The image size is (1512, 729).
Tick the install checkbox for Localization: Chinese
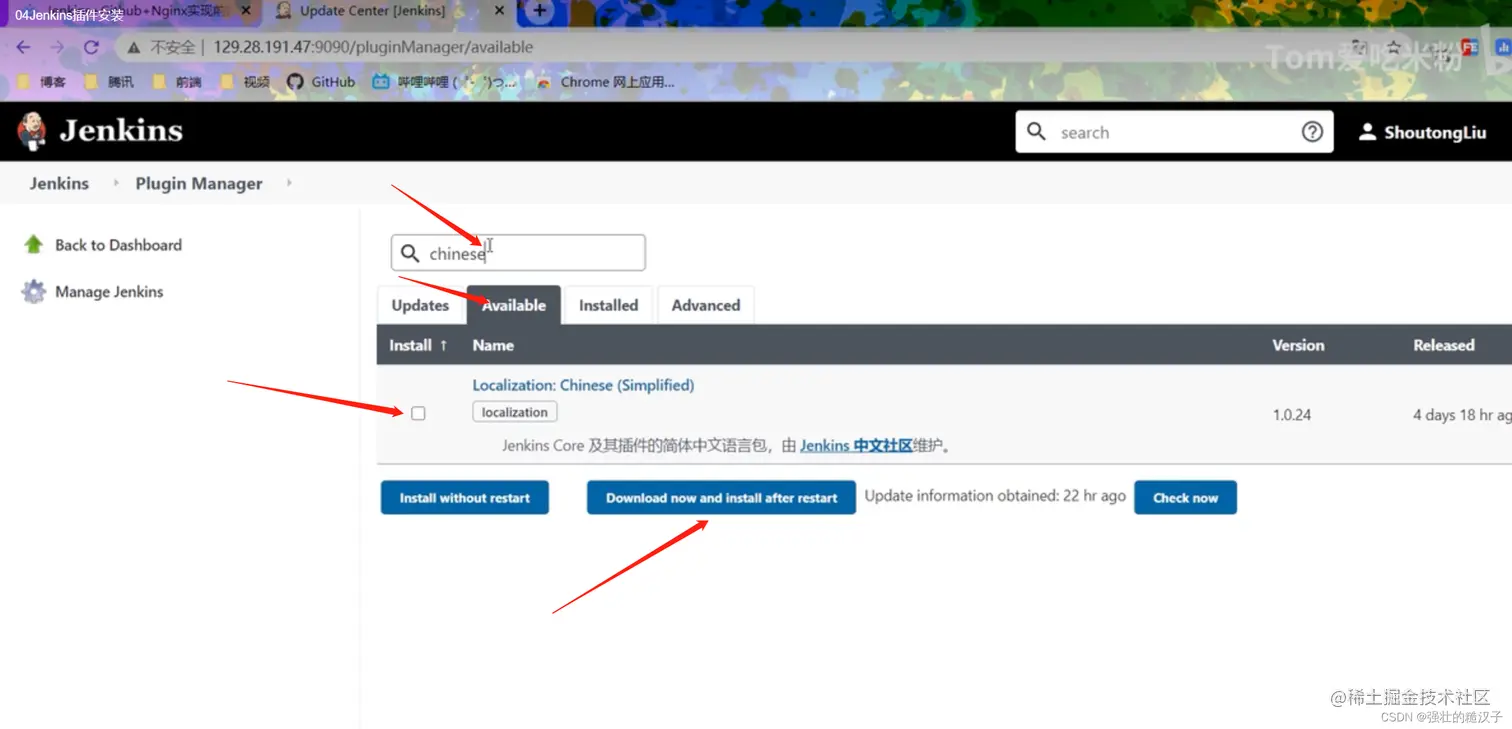418,413
